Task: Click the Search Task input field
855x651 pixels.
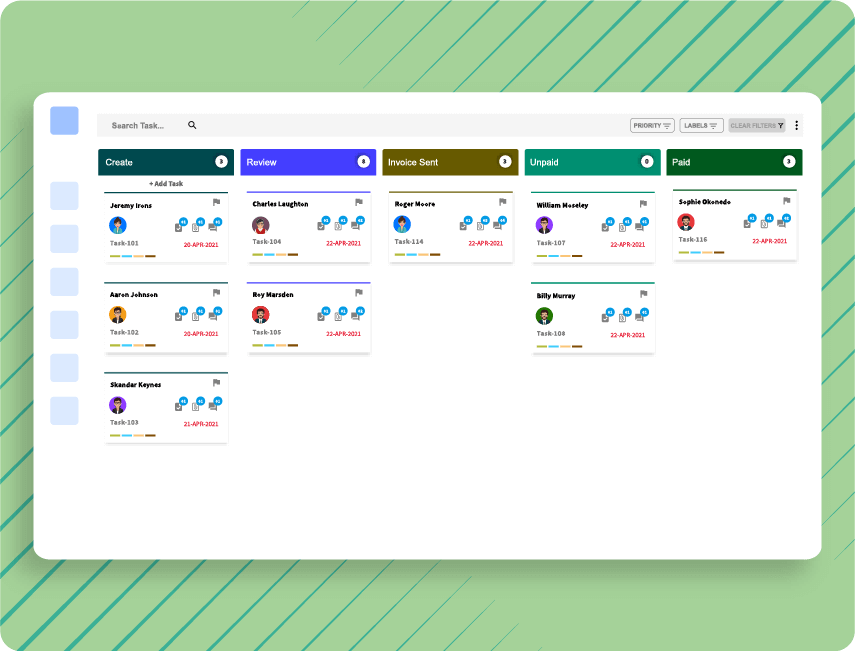Action: pos(140,125)
